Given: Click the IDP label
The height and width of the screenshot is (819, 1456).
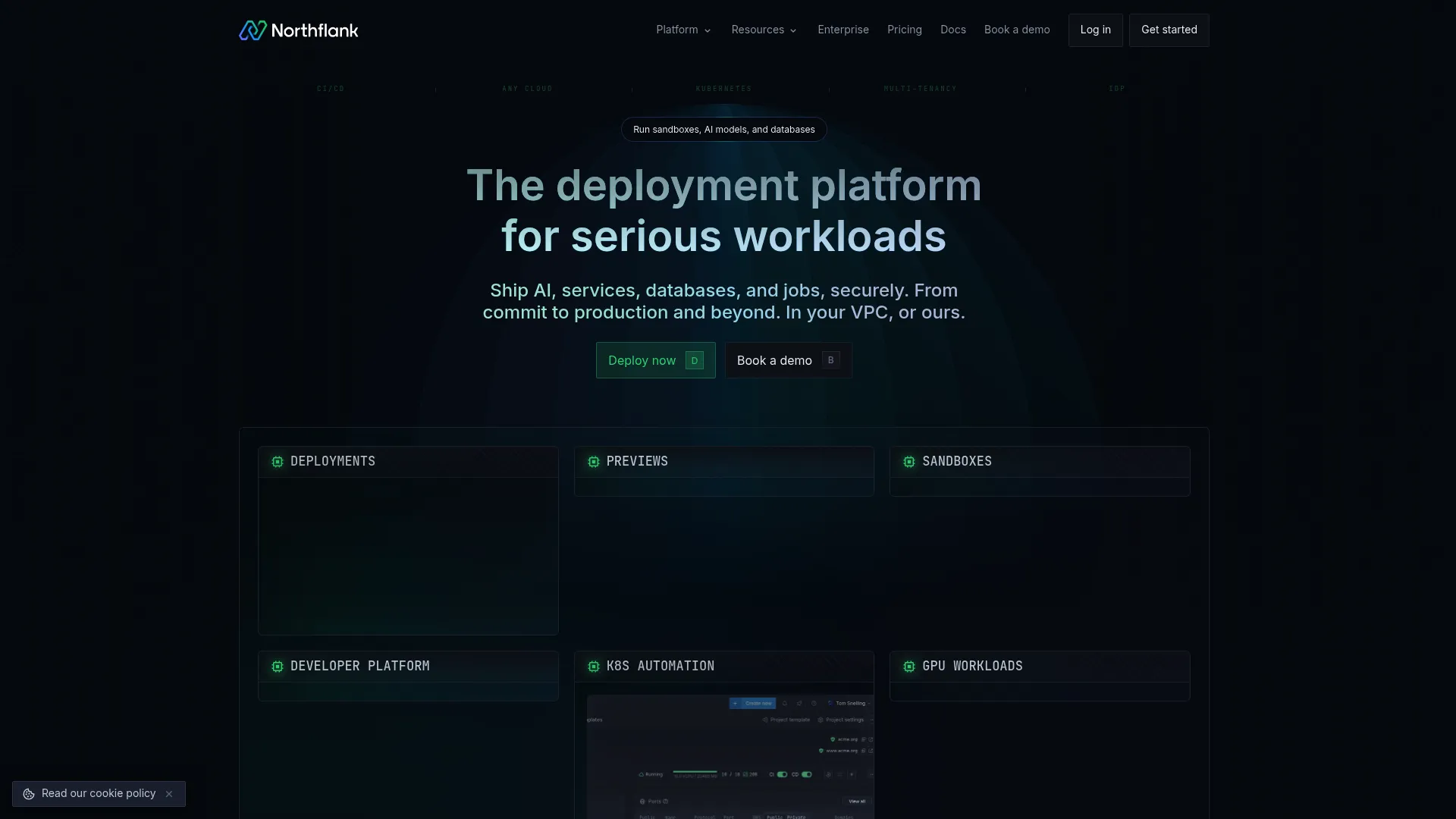Looking at the screenshot, I should coord(1117,89).
